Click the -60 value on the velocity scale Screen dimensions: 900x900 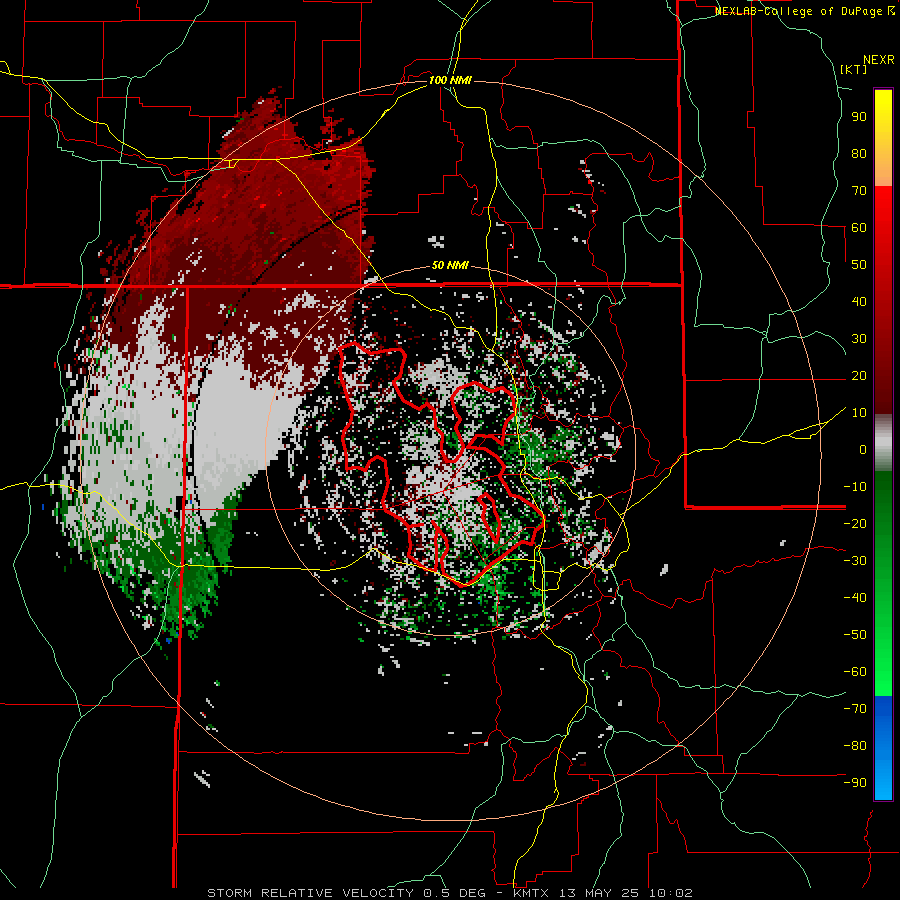(x=855, y=672)
